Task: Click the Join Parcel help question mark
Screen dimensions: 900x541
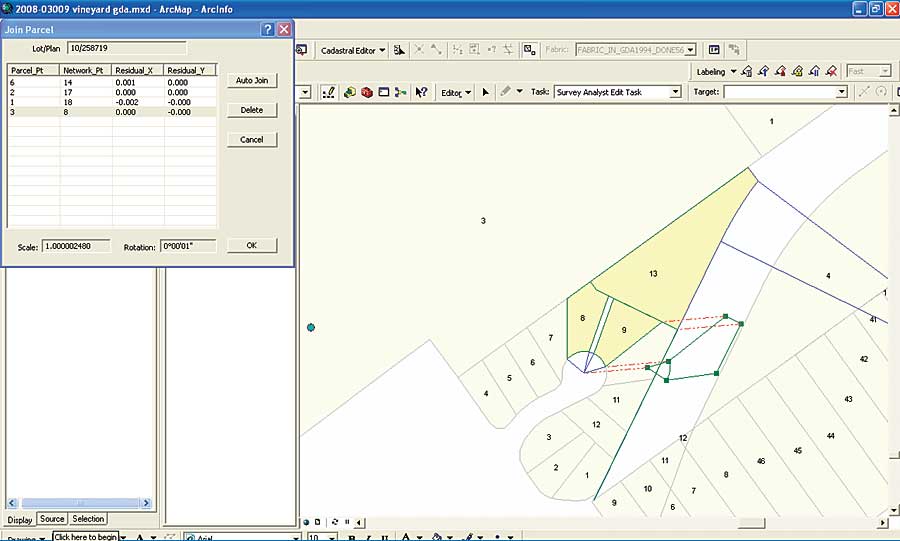Action: coord(267,30)
